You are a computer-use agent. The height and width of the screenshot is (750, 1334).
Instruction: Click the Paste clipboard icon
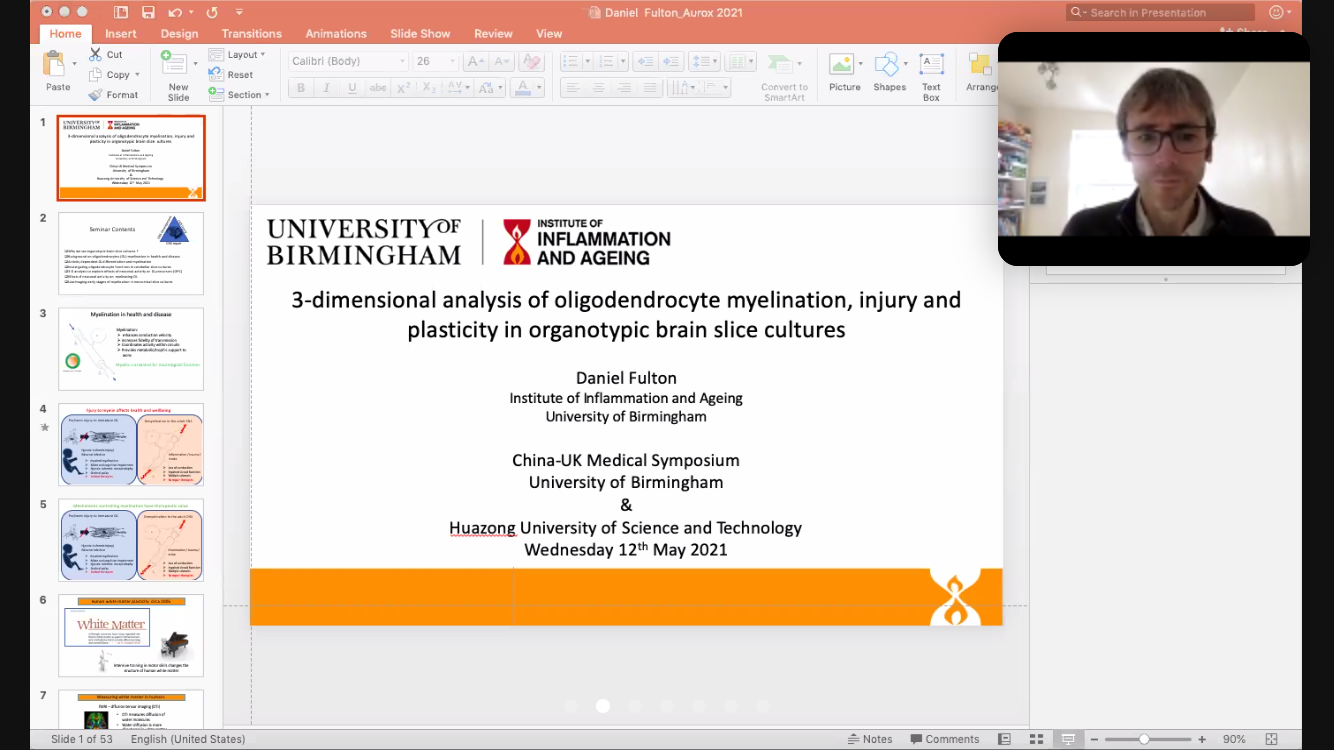click(x=54, y=65)
